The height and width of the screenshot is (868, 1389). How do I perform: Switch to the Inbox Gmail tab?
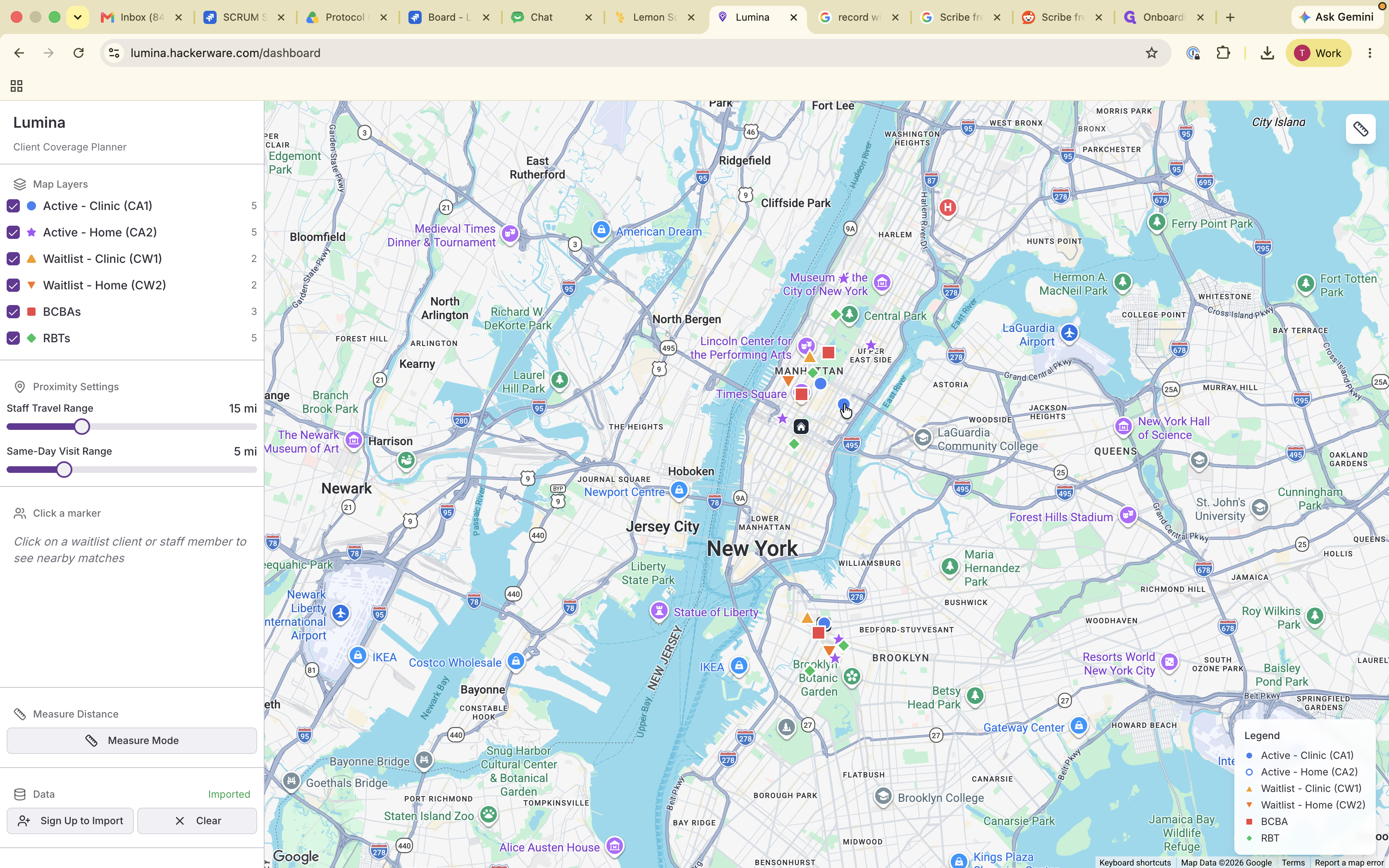point(141,17)
